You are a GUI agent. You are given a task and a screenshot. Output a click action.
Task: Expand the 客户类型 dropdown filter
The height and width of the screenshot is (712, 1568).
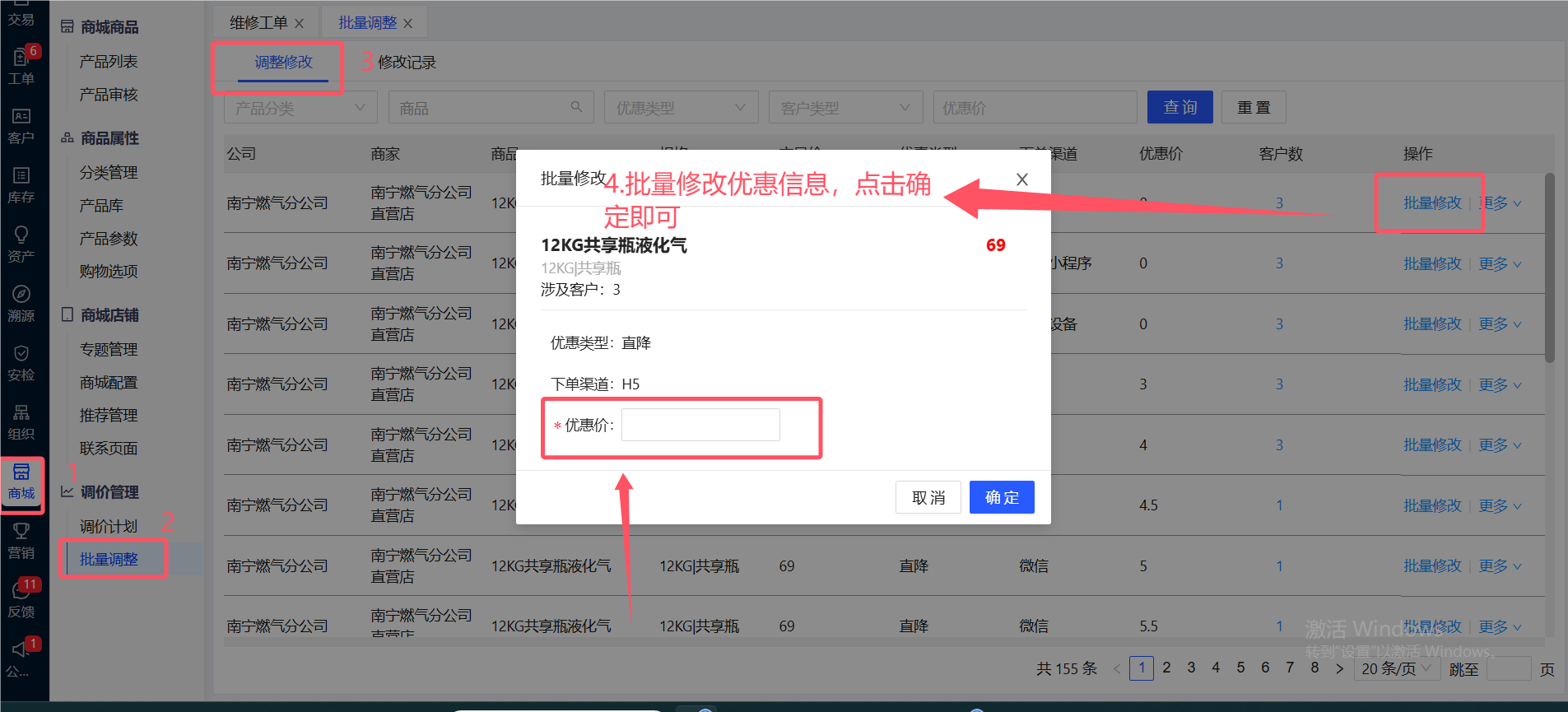point(844,108)
